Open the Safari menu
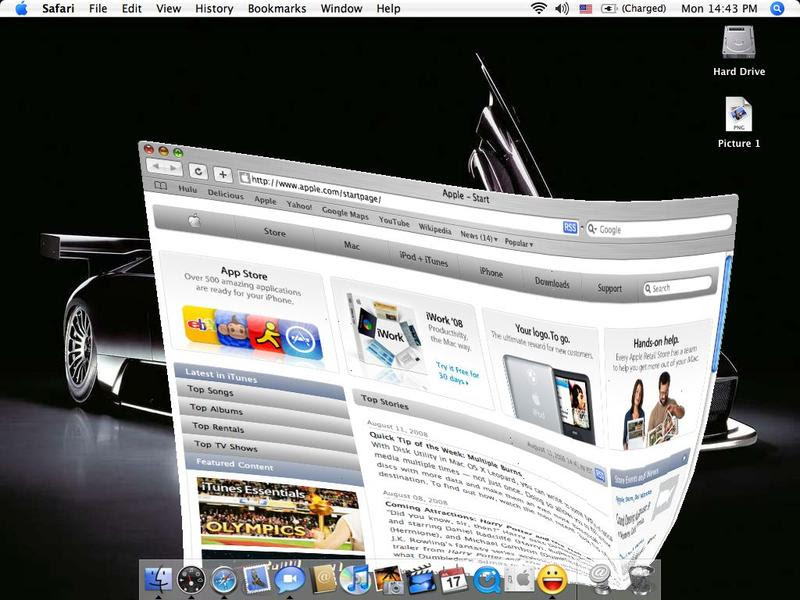This screenshot has height=600, width=800. 58,9
